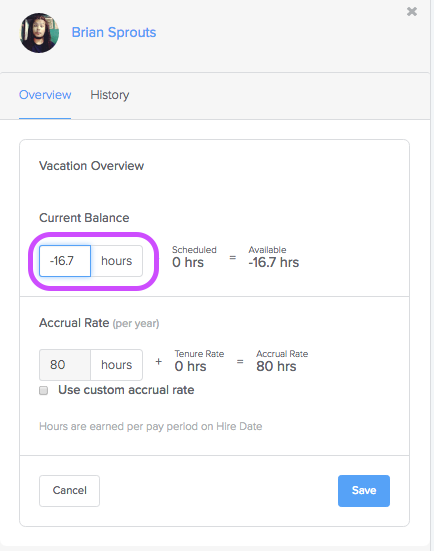Click the hours unit beside accrual rate

(x=117, y=365)
